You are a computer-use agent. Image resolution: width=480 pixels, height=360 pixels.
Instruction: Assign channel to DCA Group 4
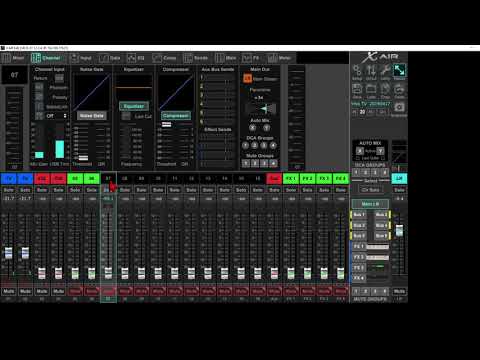pos(273,145)
